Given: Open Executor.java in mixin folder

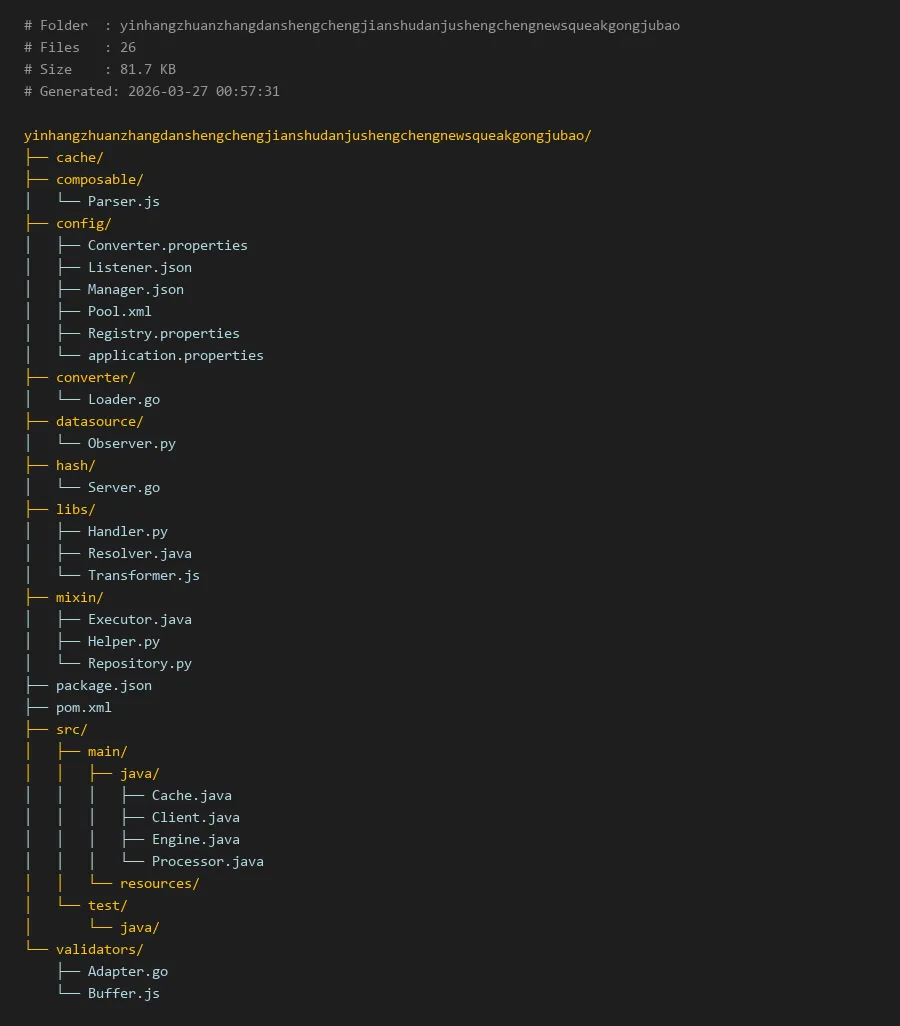Looking at the screenshot, I should point(139,619).
